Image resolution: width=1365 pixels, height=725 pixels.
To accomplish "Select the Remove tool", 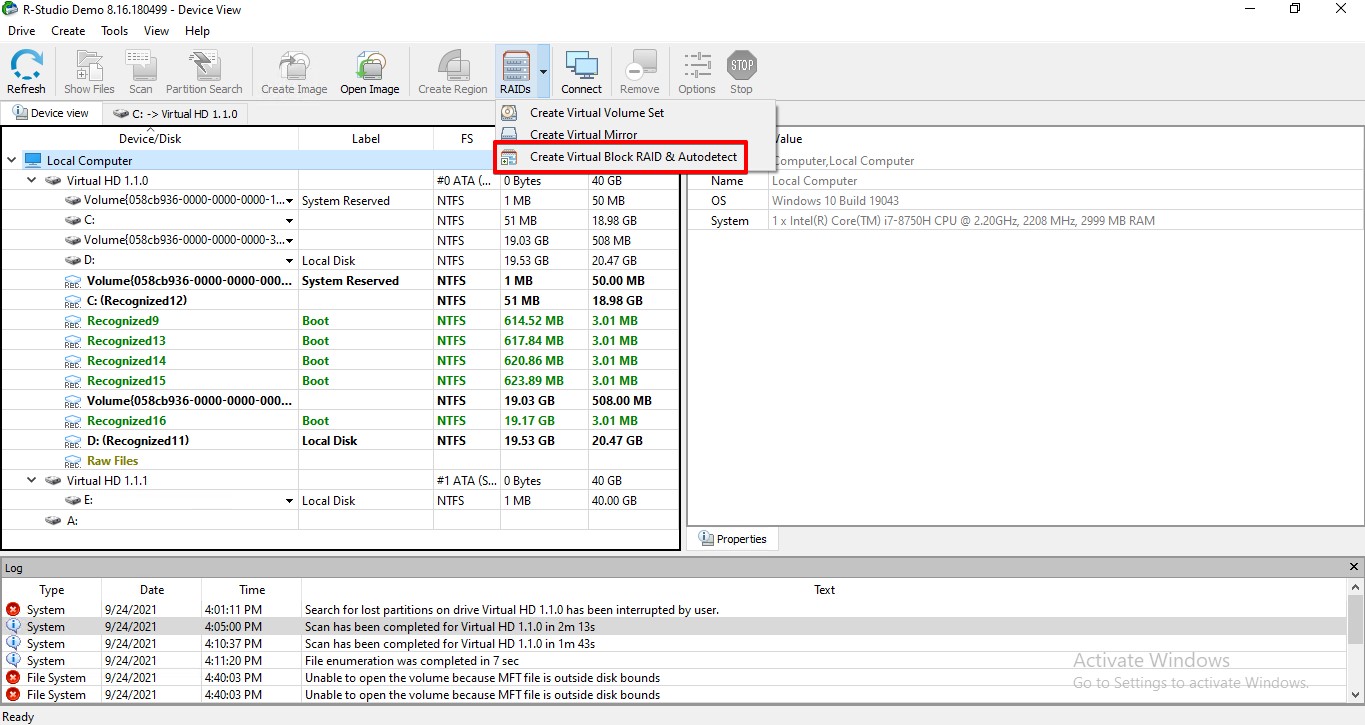I will click(x=640, y=70).
